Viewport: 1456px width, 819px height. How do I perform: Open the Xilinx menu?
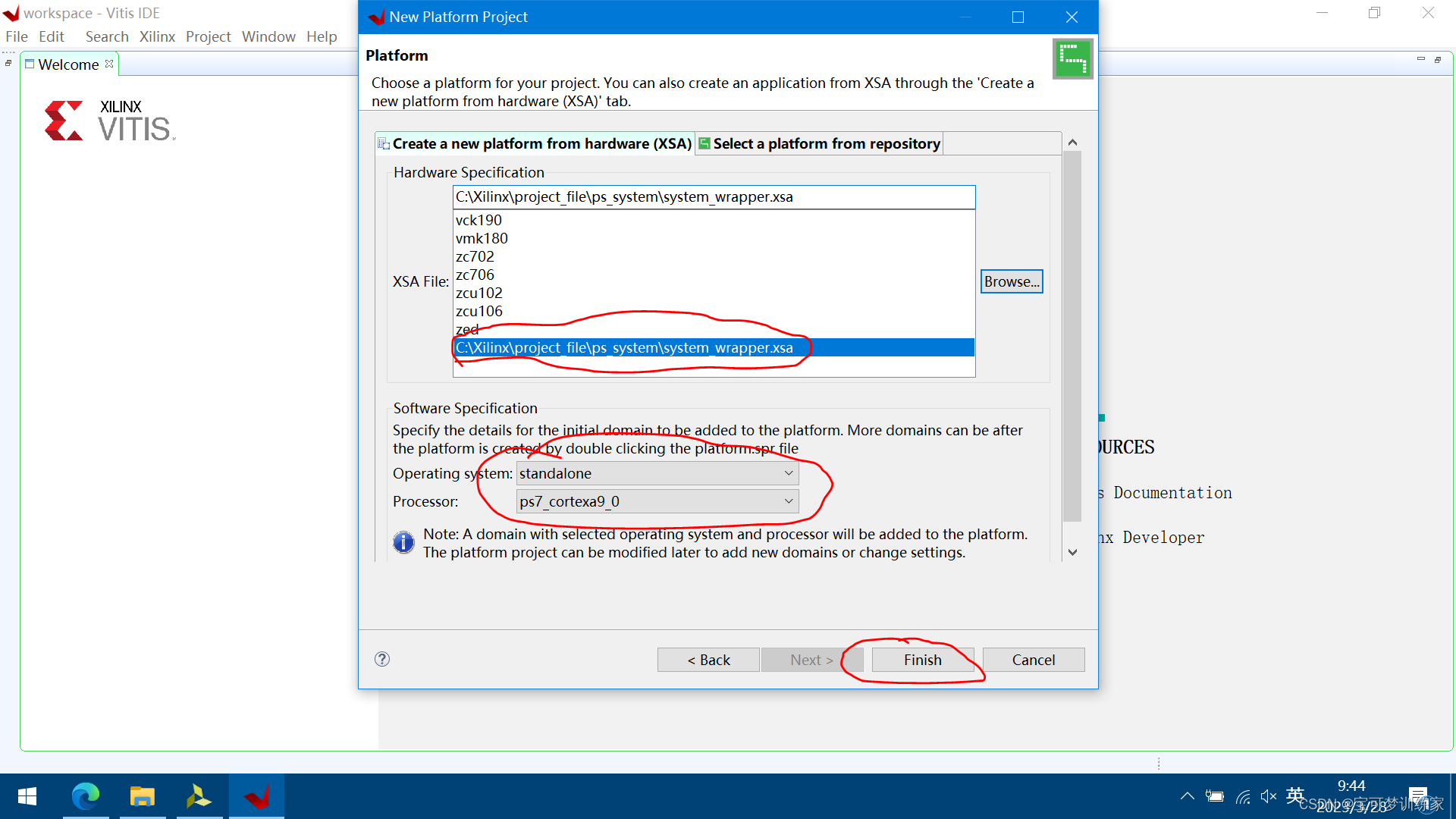pyautogui.click(x=157, y=36)
